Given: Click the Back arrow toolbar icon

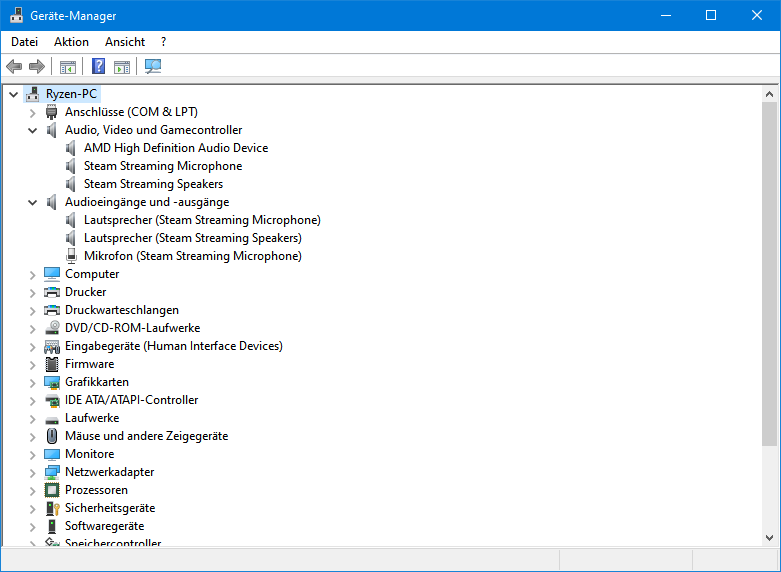Looking at the screenshot, I should pos(14,66).
